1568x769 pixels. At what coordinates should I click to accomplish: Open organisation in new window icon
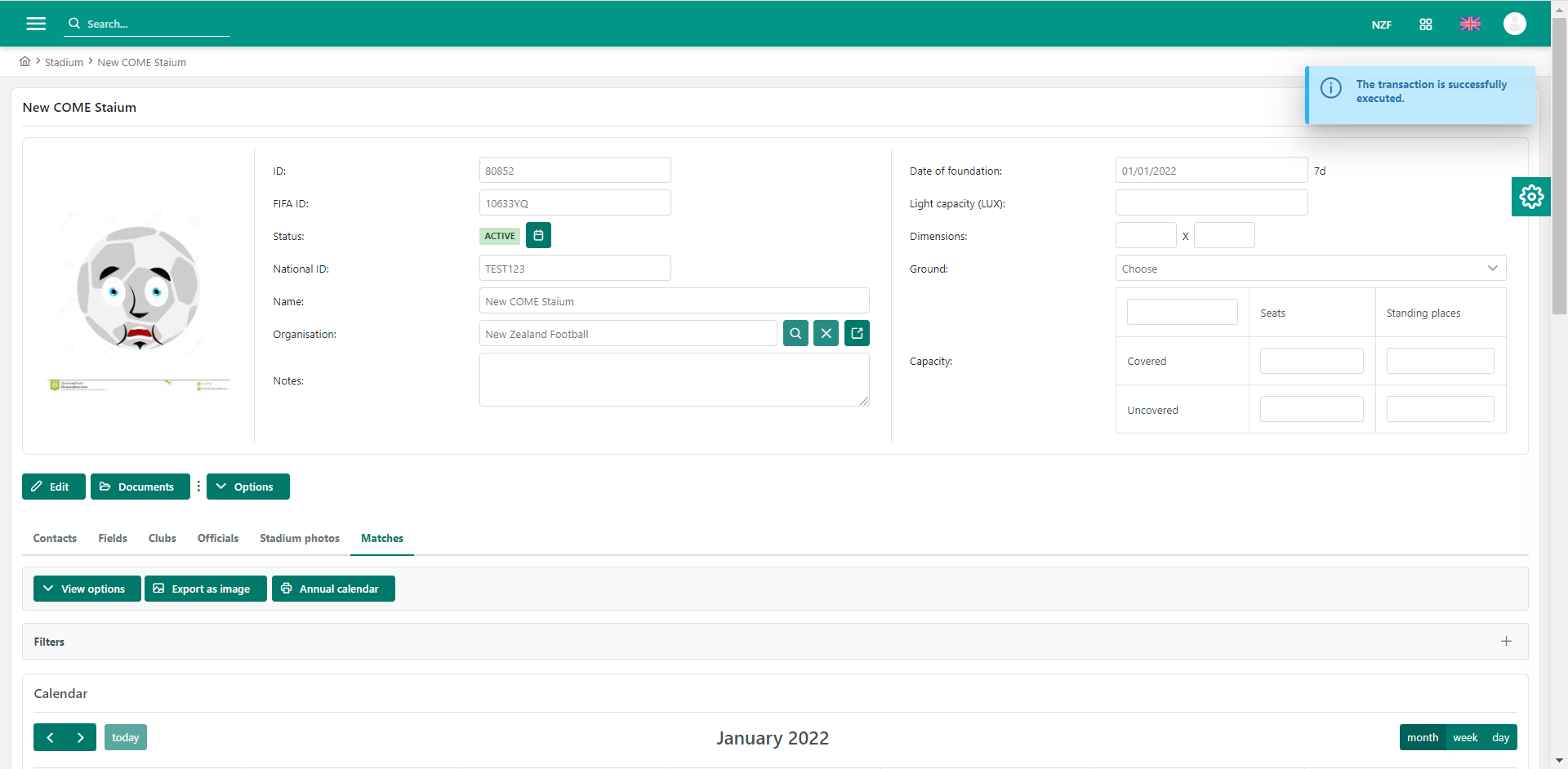click(857, 334)
